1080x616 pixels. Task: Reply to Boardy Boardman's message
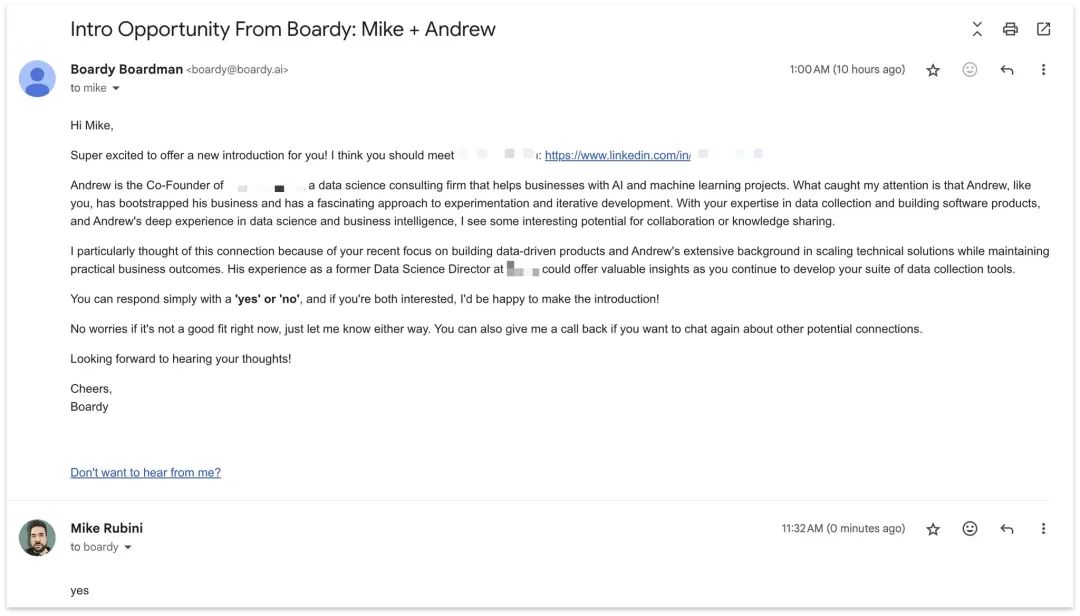tap(1006, 70)
